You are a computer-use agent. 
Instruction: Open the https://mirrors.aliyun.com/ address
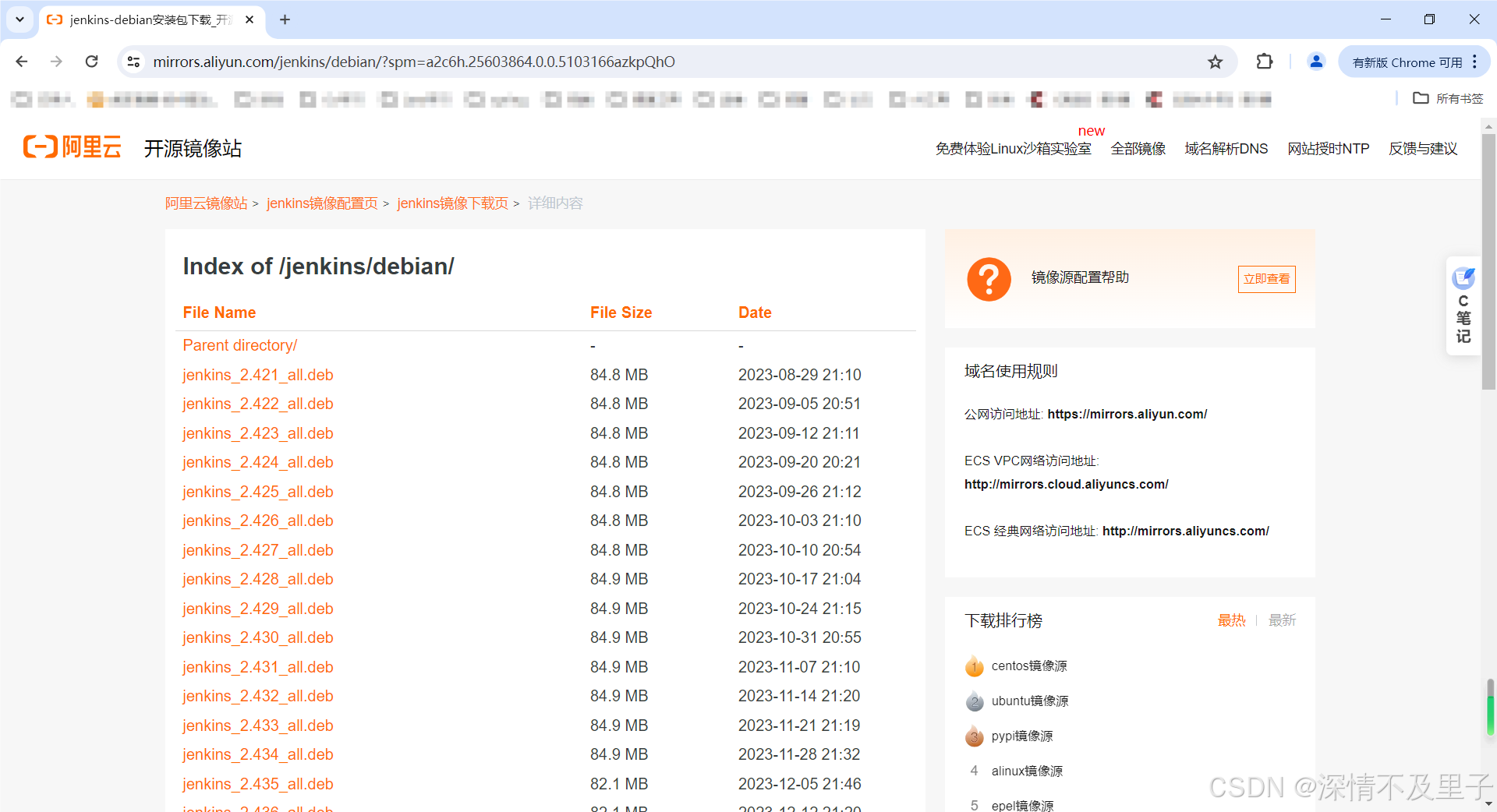coord(1127,415)
